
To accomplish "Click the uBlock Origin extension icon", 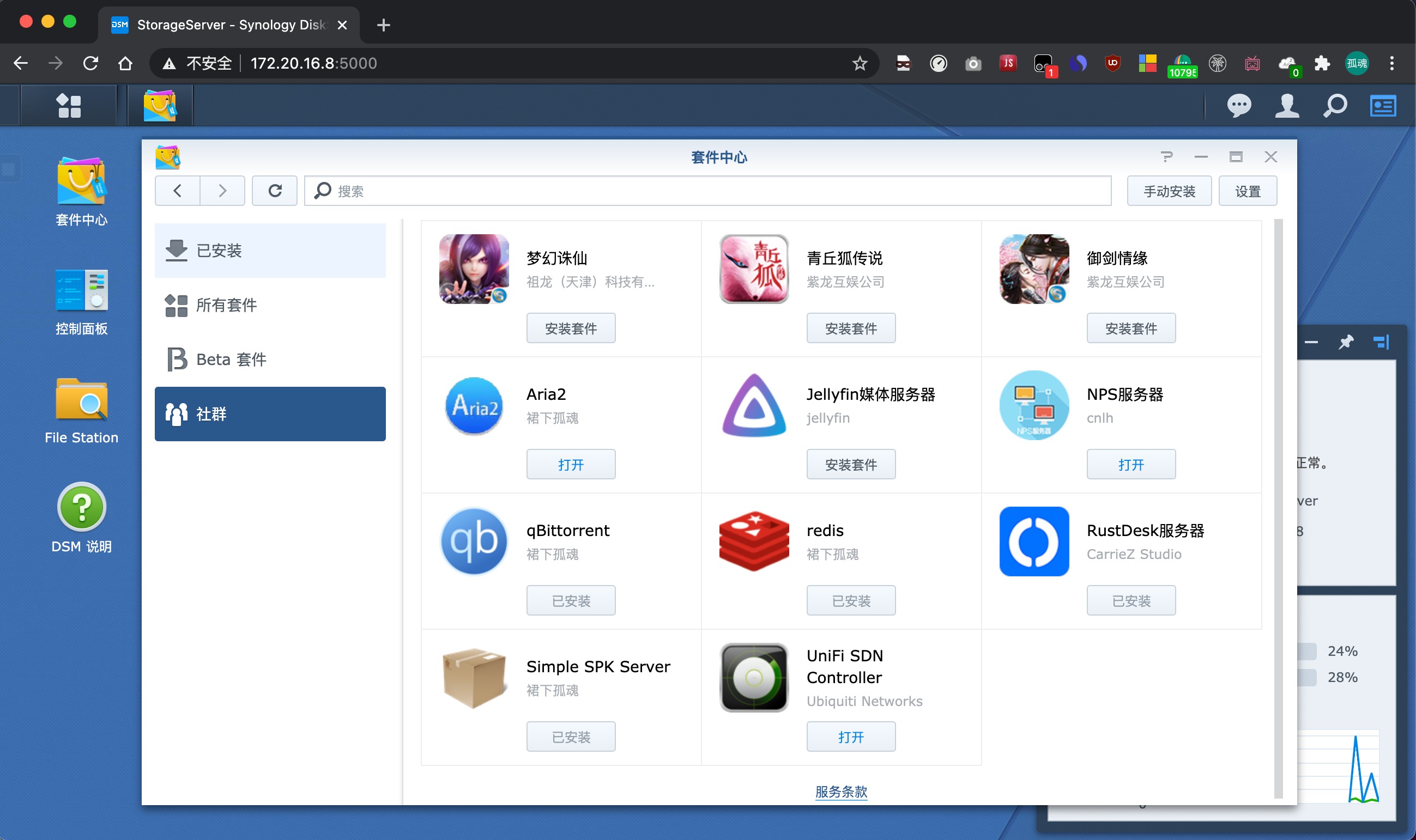I will 1112,63.
